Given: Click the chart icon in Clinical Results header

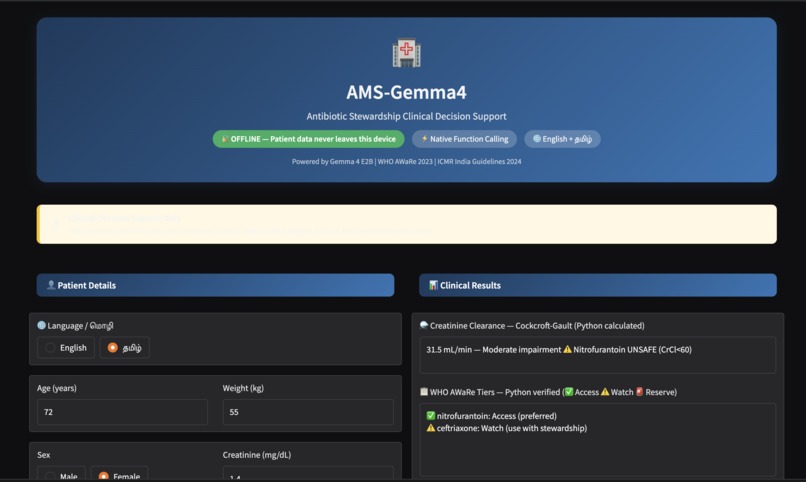Looking at the screenshot, I should (433, 285).
